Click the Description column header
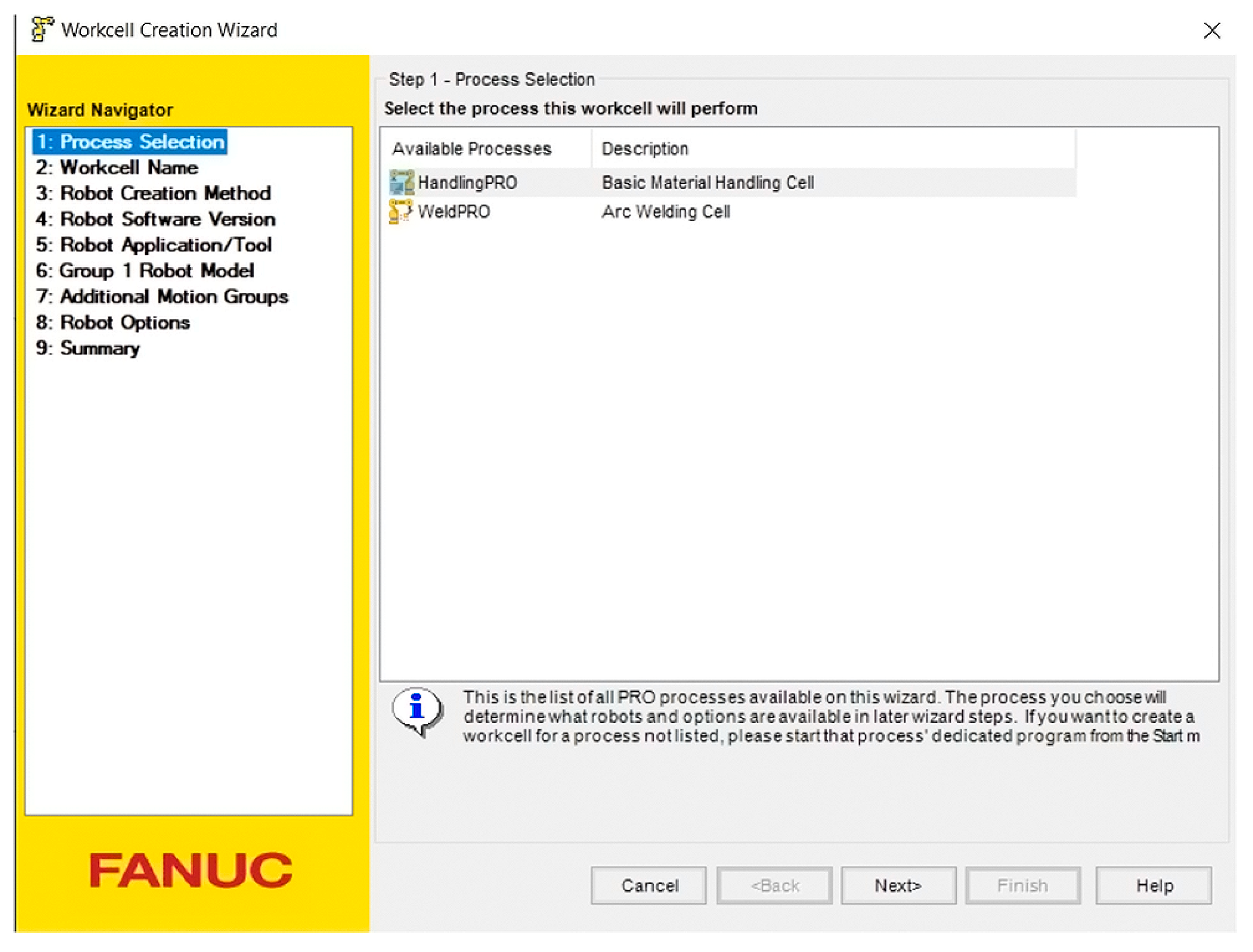 [x=644, y=149]
